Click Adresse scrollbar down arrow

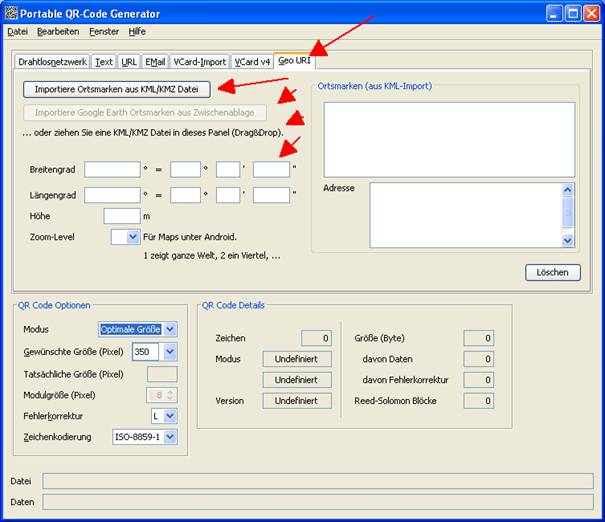pyautogui.click(x=568, y=241)
